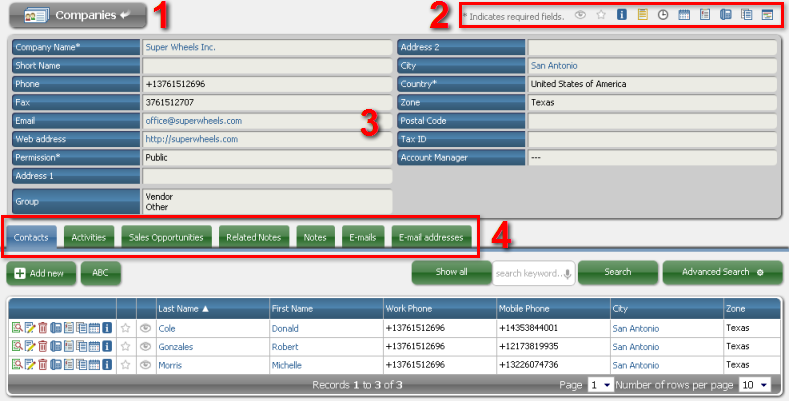Click the calendar icon in top toolbar
789x401 pixels.
point(684,15)
